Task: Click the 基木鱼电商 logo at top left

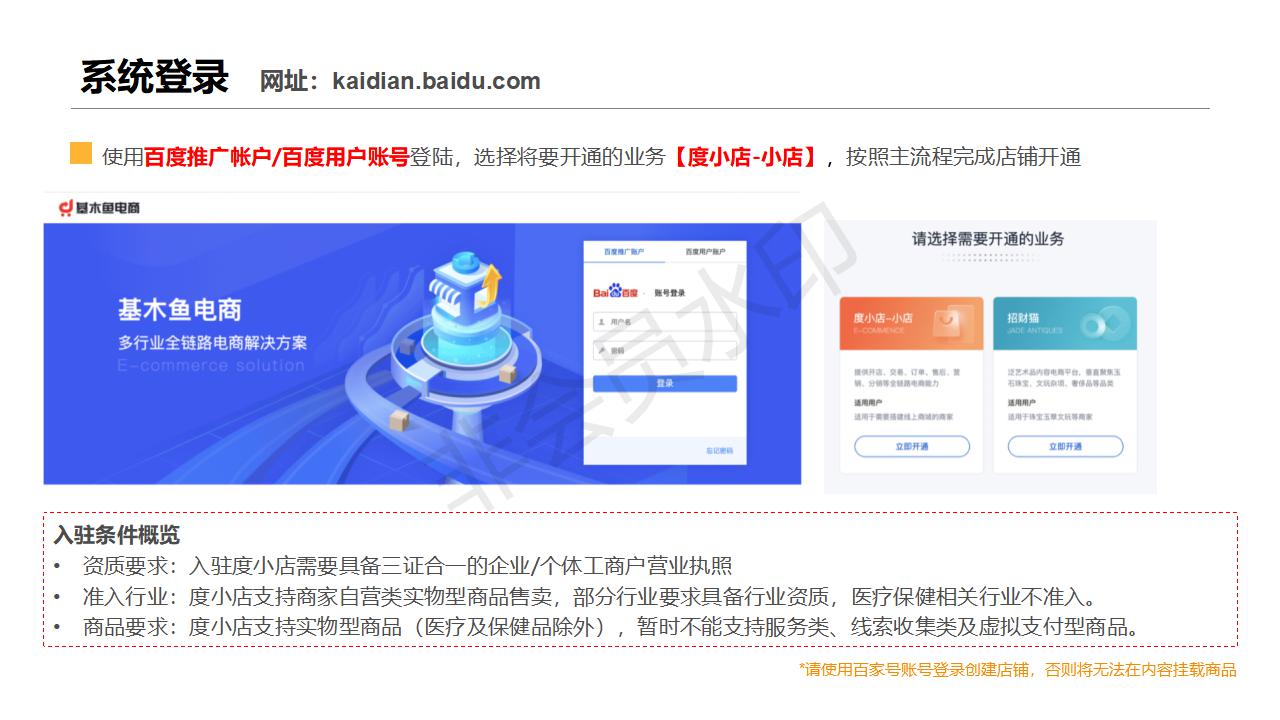Action: [x=99, y=208]
